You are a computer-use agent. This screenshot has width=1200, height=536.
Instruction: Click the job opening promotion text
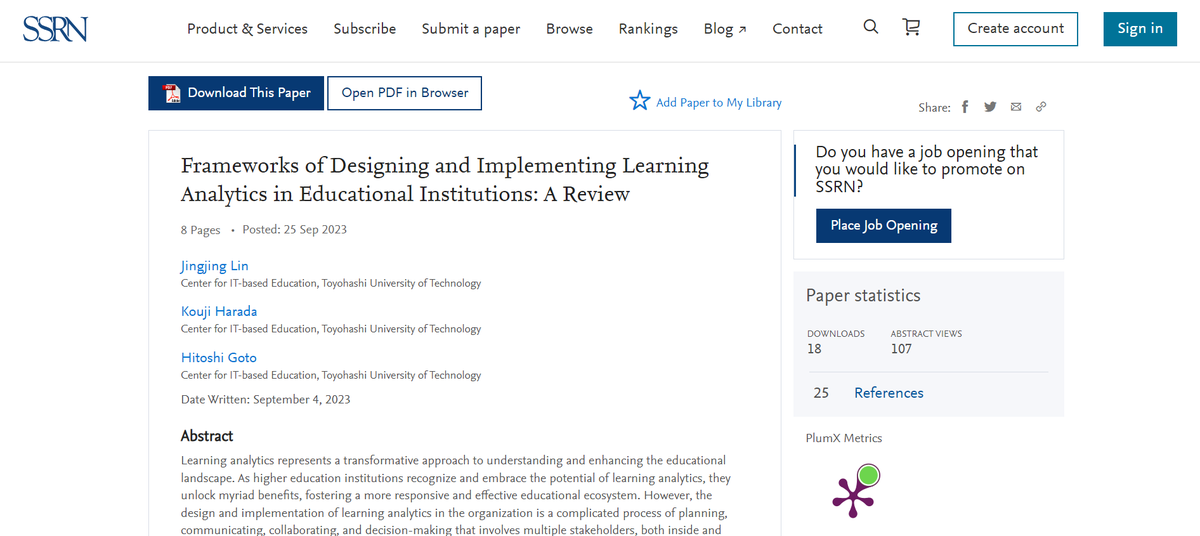point(927,169)
